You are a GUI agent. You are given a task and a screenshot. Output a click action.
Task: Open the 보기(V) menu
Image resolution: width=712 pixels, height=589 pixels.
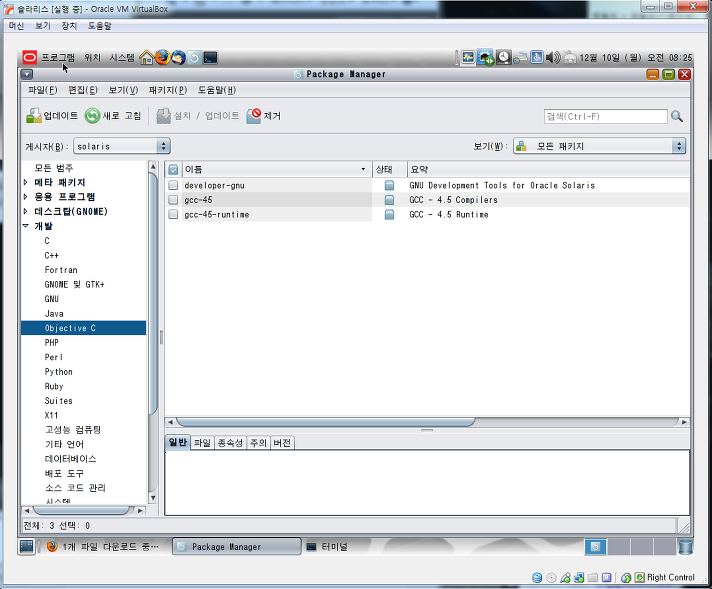[x=123, y=90]
